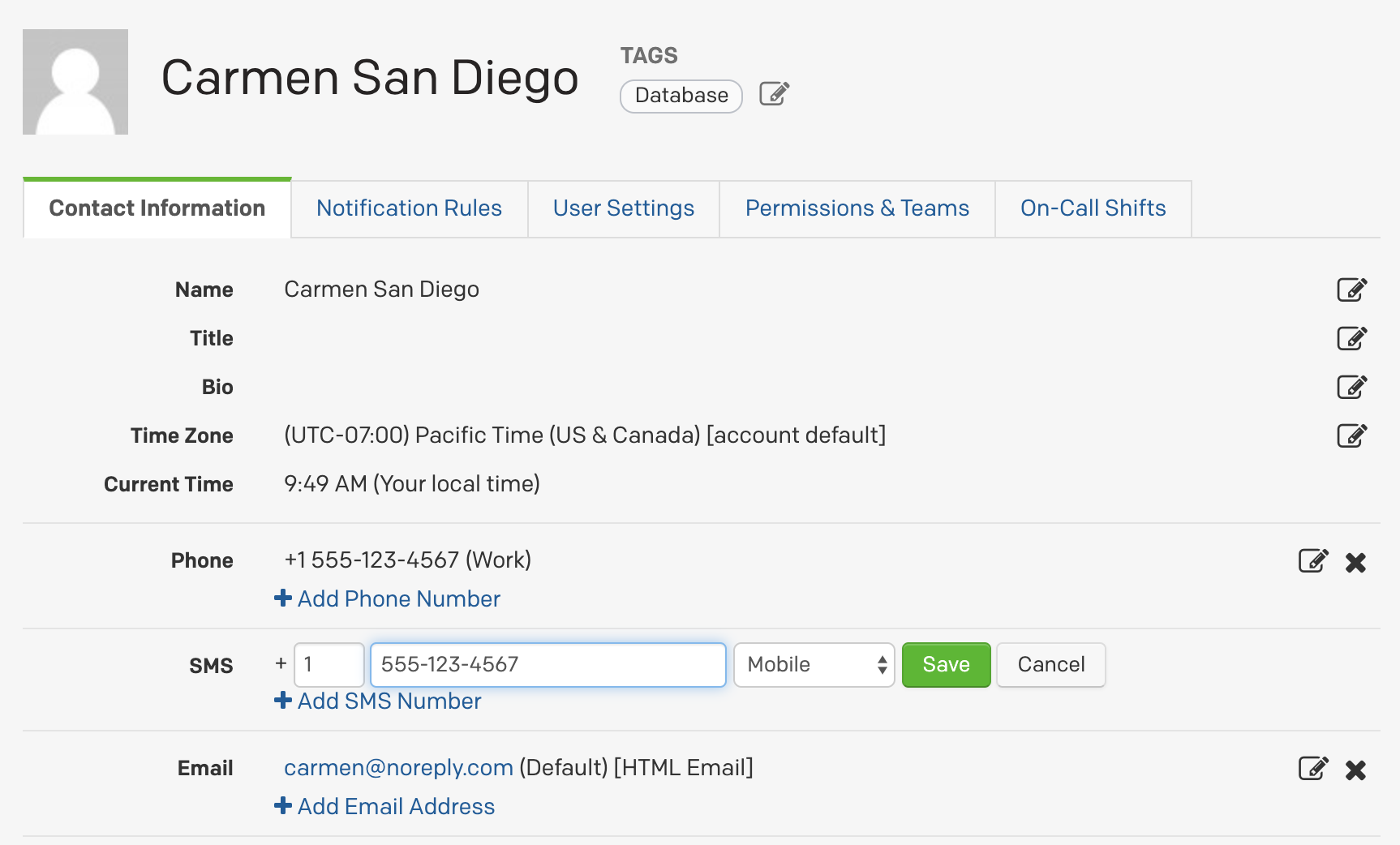
Task: Edit the carmen@noreply.com email entry
Action: [1312, 769]
